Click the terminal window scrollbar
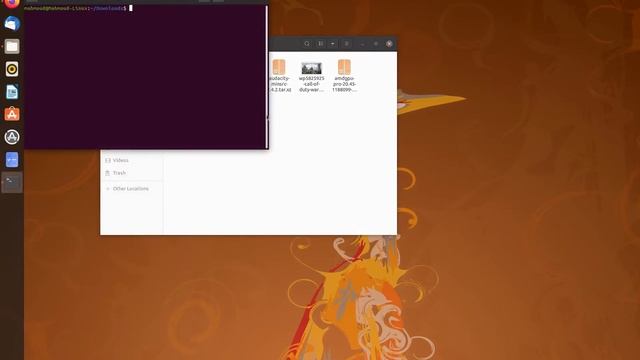The width and height of the screenshot is (640, 360). (x=267, y=77)
